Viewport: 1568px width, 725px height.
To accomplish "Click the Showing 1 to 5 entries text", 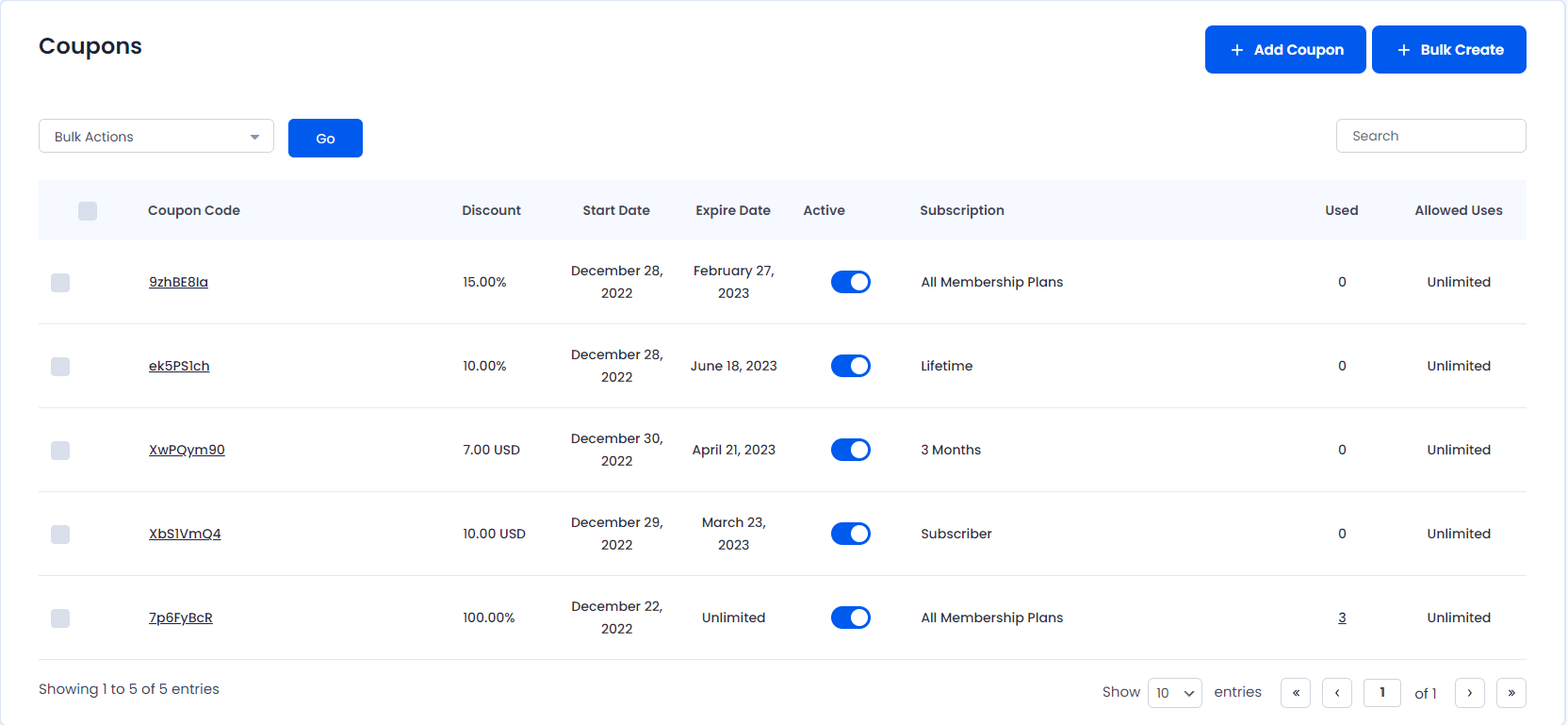I will pyautogui.click(x=129, y=689).
